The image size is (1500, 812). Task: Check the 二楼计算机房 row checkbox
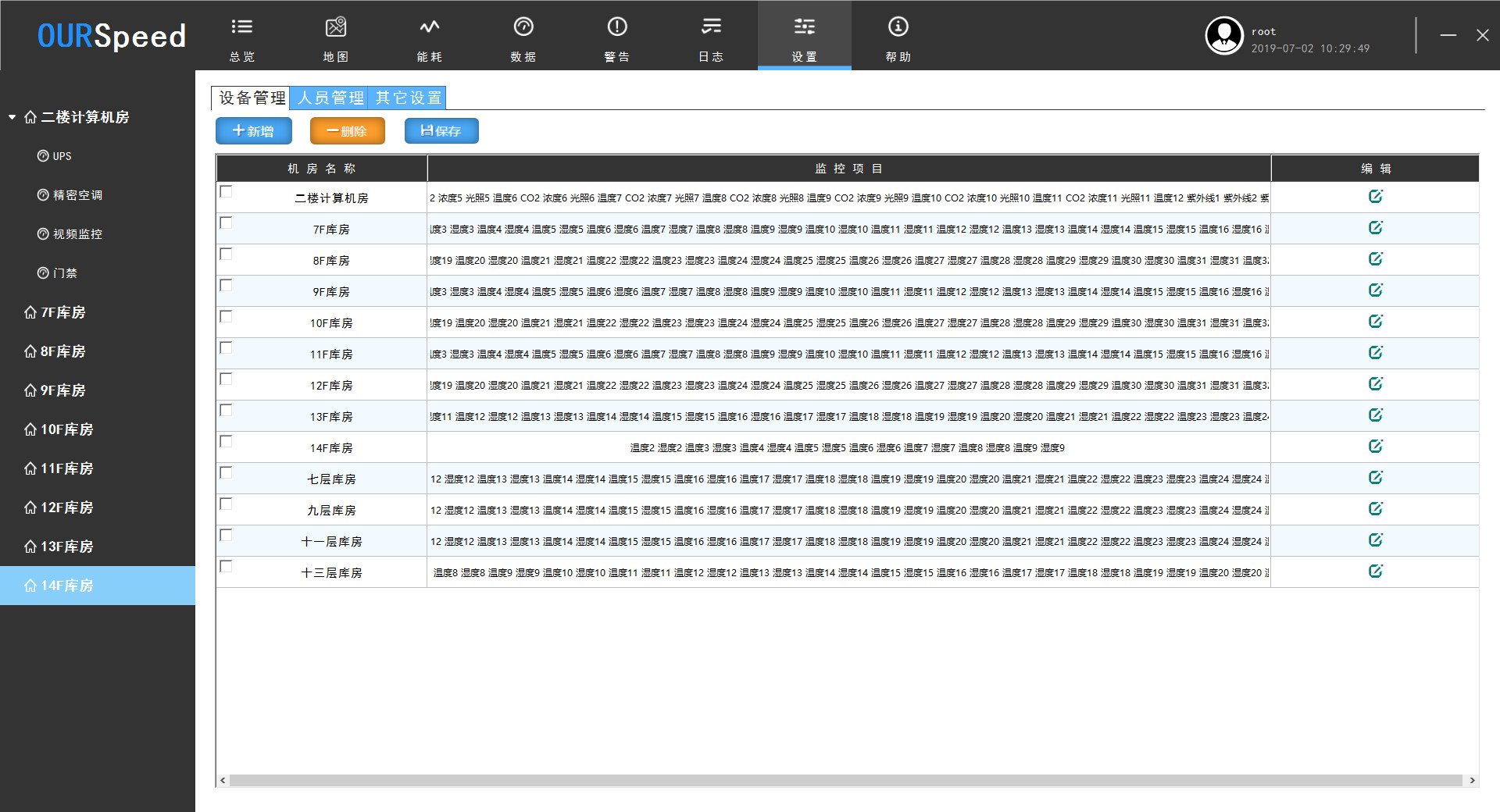[x=227, y=192]
